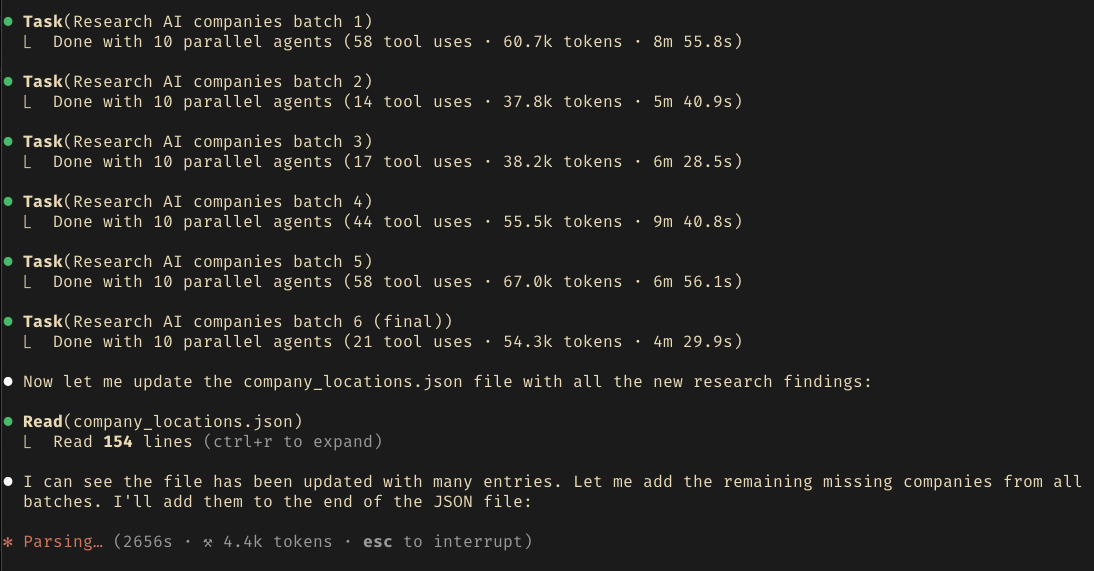Image resolution: width=1094 pixels, height=571 pixels.
Task: Select Task(Research AI companies batch 5) header
Action: 197,262
